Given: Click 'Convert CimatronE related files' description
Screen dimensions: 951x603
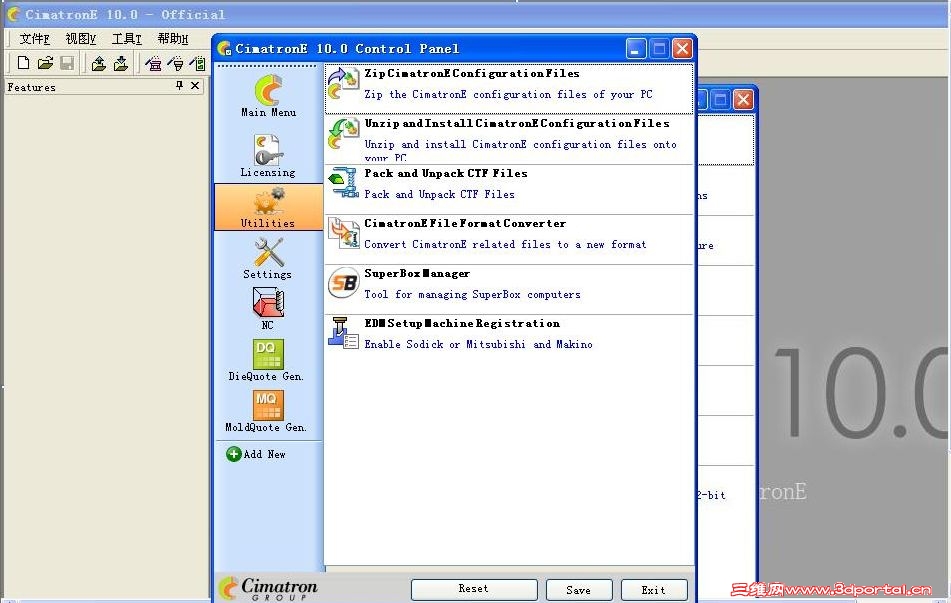Looking at the screenshot, I should pyautogui.click(x=505, y=244).
